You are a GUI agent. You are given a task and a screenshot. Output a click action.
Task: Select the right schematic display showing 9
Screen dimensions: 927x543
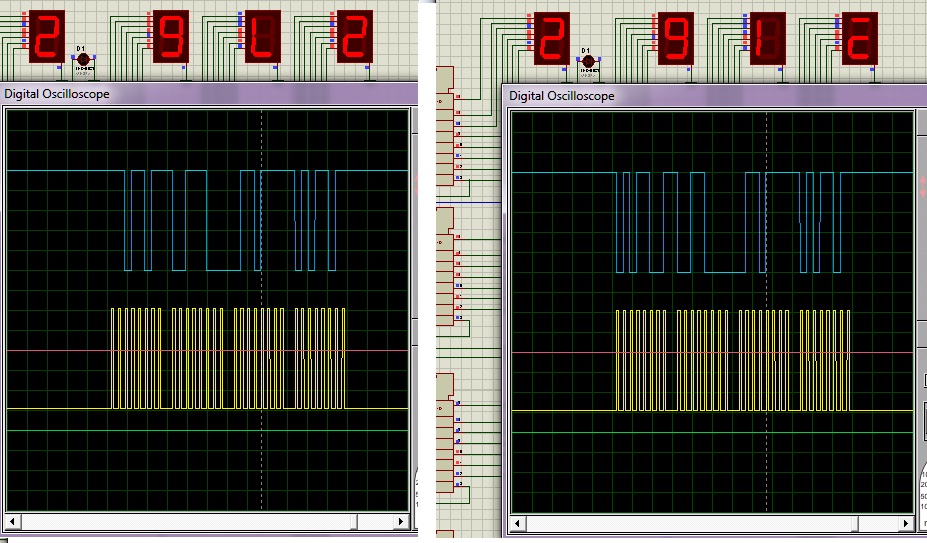tap(676, 39)
